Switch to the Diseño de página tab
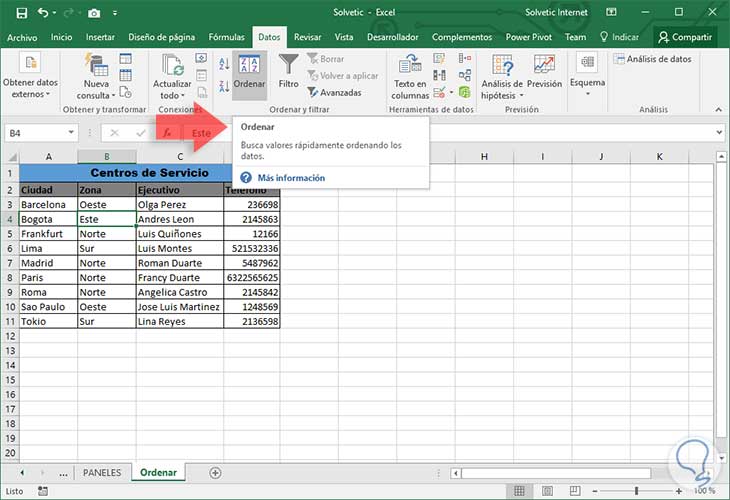730x500 pixels. [x=162, y=37]
